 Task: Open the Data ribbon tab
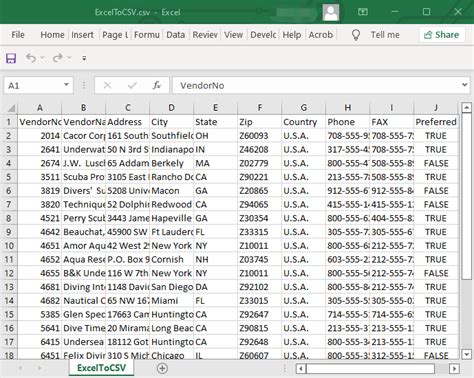[x=176, y=35]
